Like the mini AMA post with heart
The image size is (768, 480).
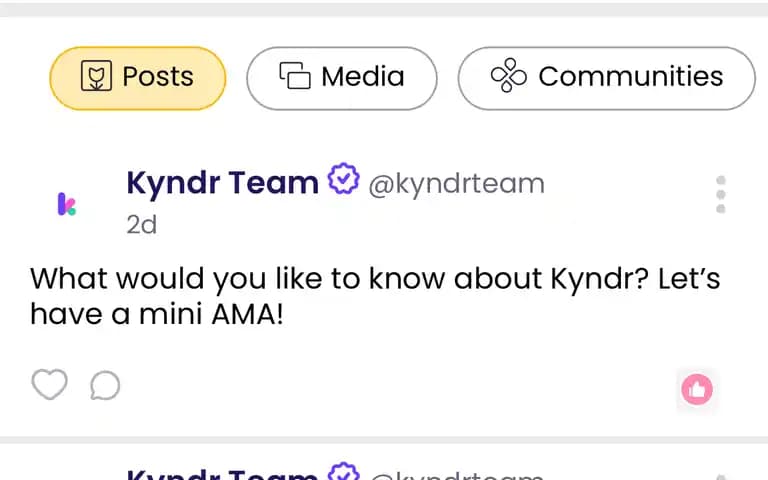coord(49,384)
